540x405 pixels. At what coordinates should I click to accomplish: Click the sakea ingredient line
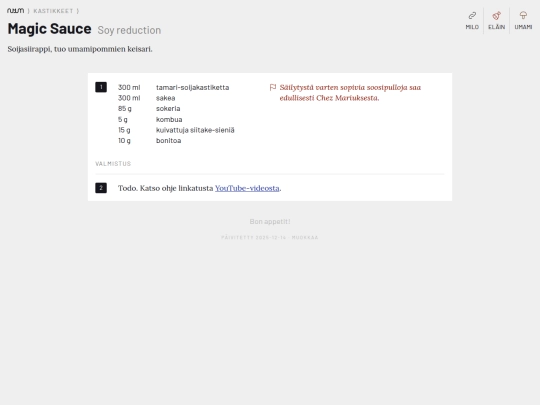pos(147,98)
